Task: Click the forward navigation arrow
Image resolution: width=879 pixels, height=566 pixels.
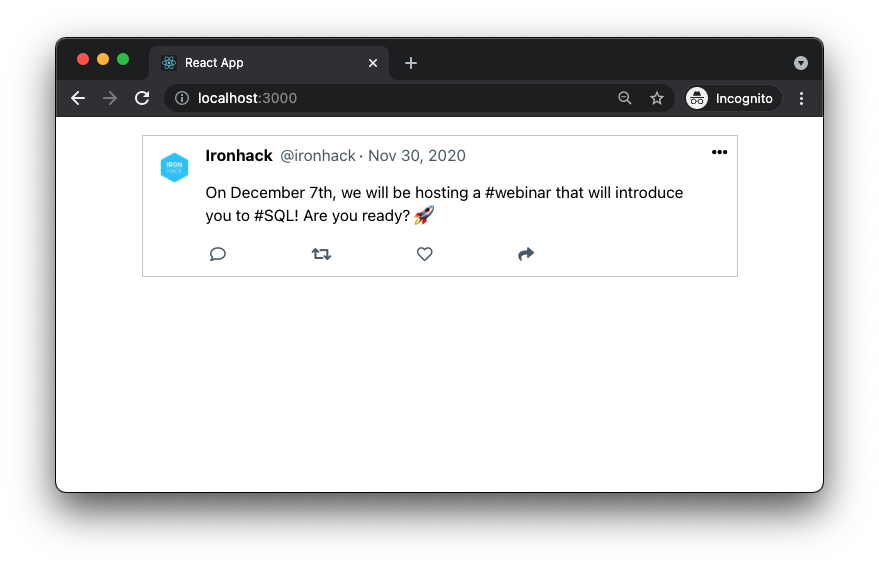Action: (x=110, y=98)
